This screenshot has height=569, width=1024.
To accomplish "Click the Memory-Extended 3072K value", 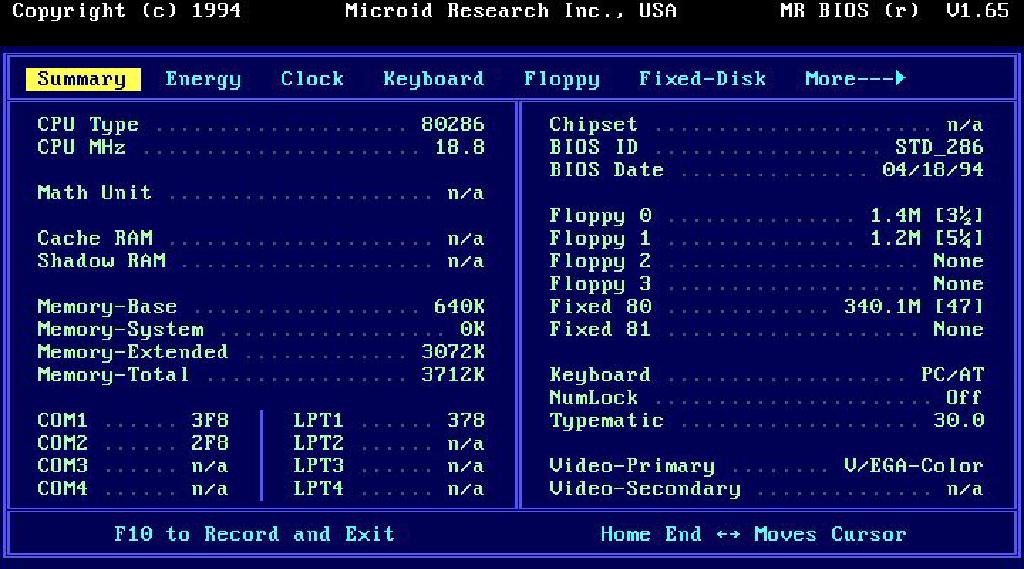I will tap(453, 351).
